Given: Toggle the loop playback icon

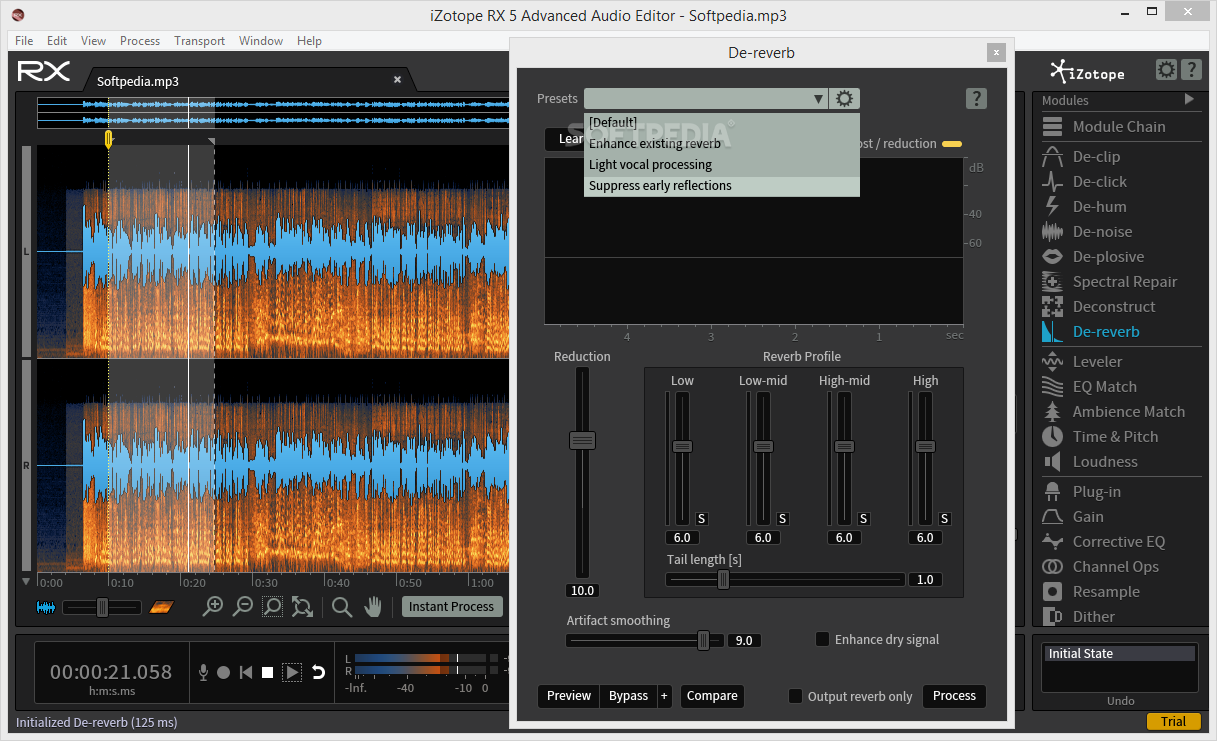Looking at the screenshot, I should pyautogui.click(x=319, y=673).
